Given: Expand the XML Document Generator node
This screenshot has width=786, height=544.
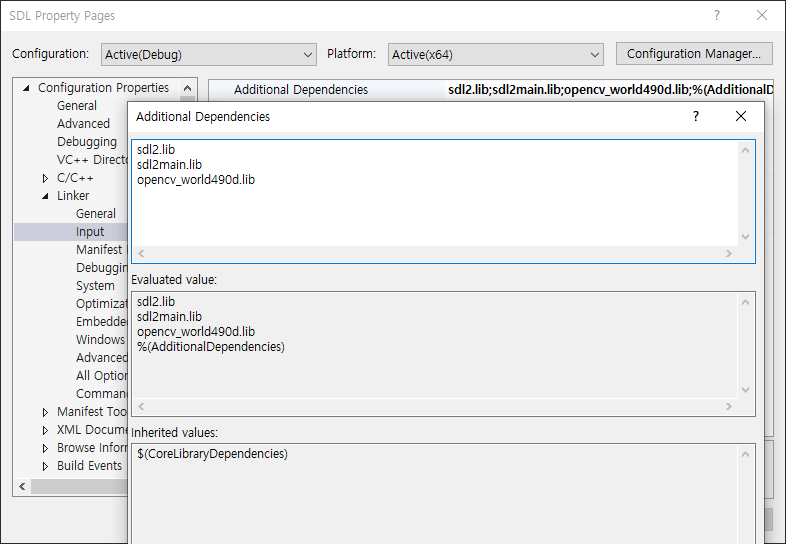Looking at the screenshot, I should click(x=45, y=430).
